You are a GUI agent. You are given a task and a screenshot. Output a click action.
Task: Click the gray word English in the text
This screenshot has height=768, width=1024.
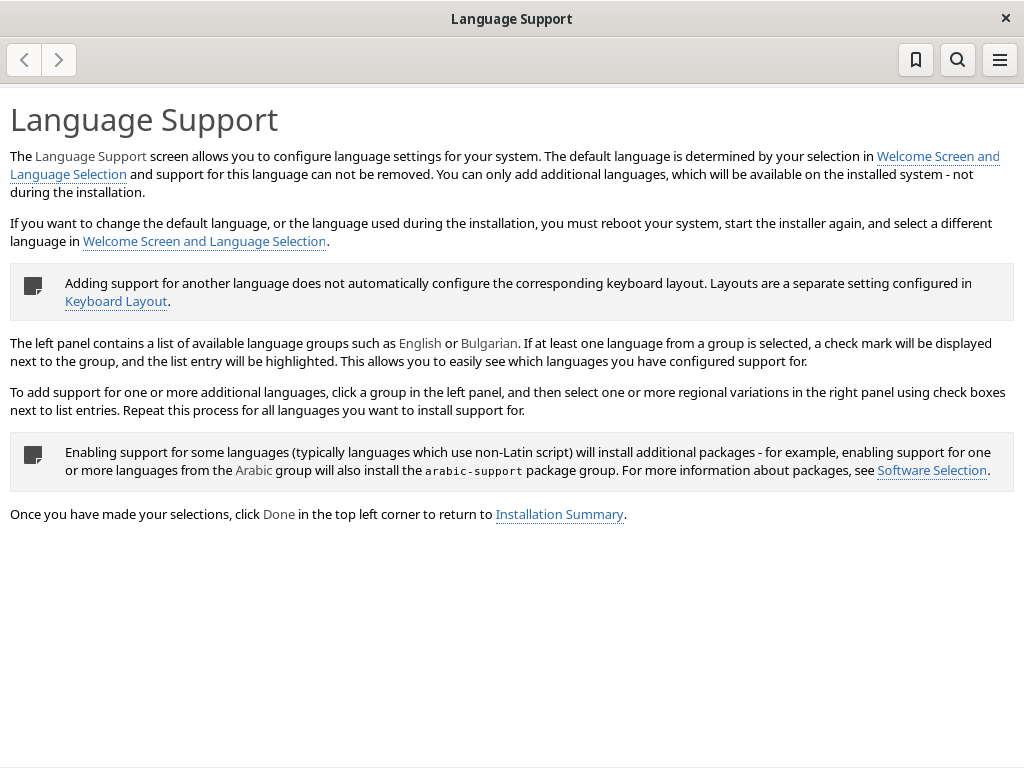[x=420, y=344]
